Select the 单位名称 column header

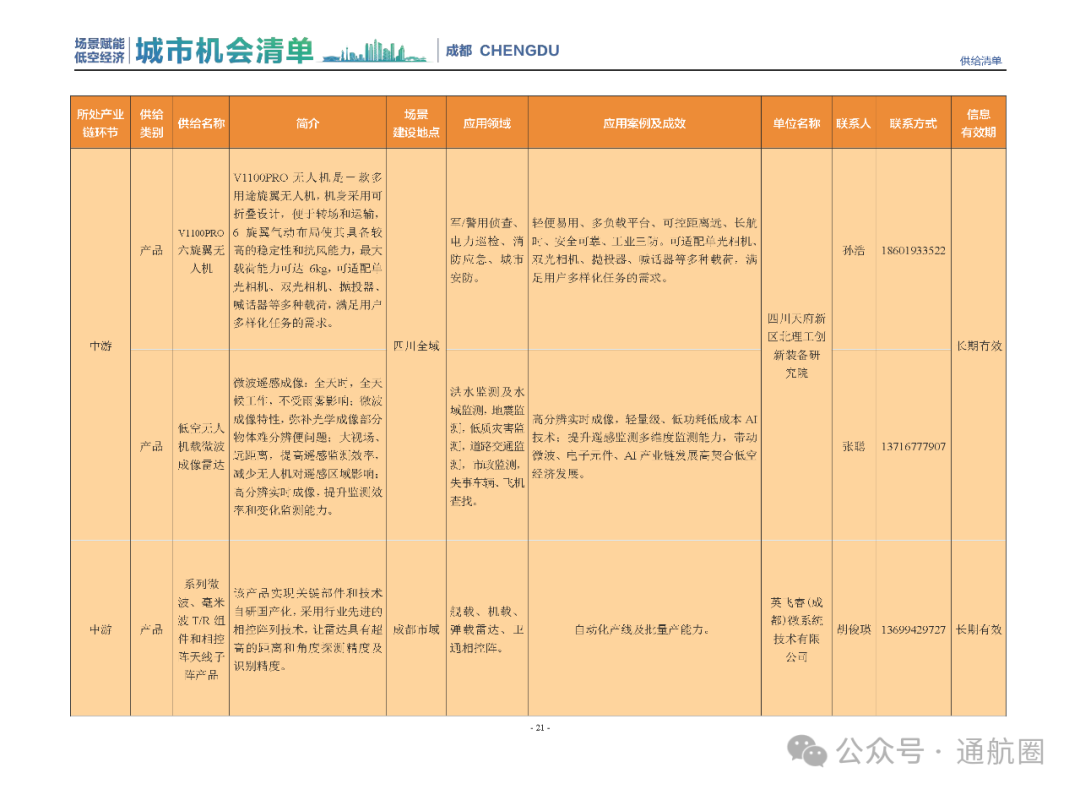click(x=796, y=123)
